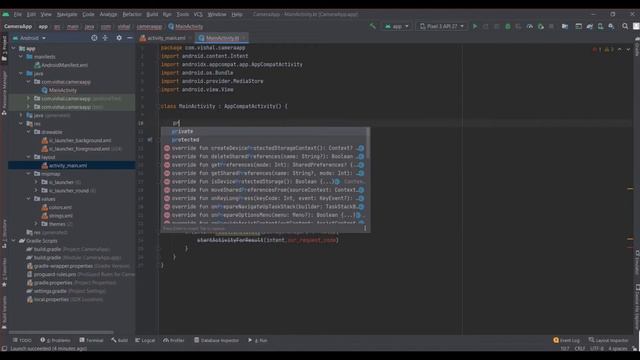Open the SDK Manager icon
Viewport: 640px width, 360px height.
(611, 26)
